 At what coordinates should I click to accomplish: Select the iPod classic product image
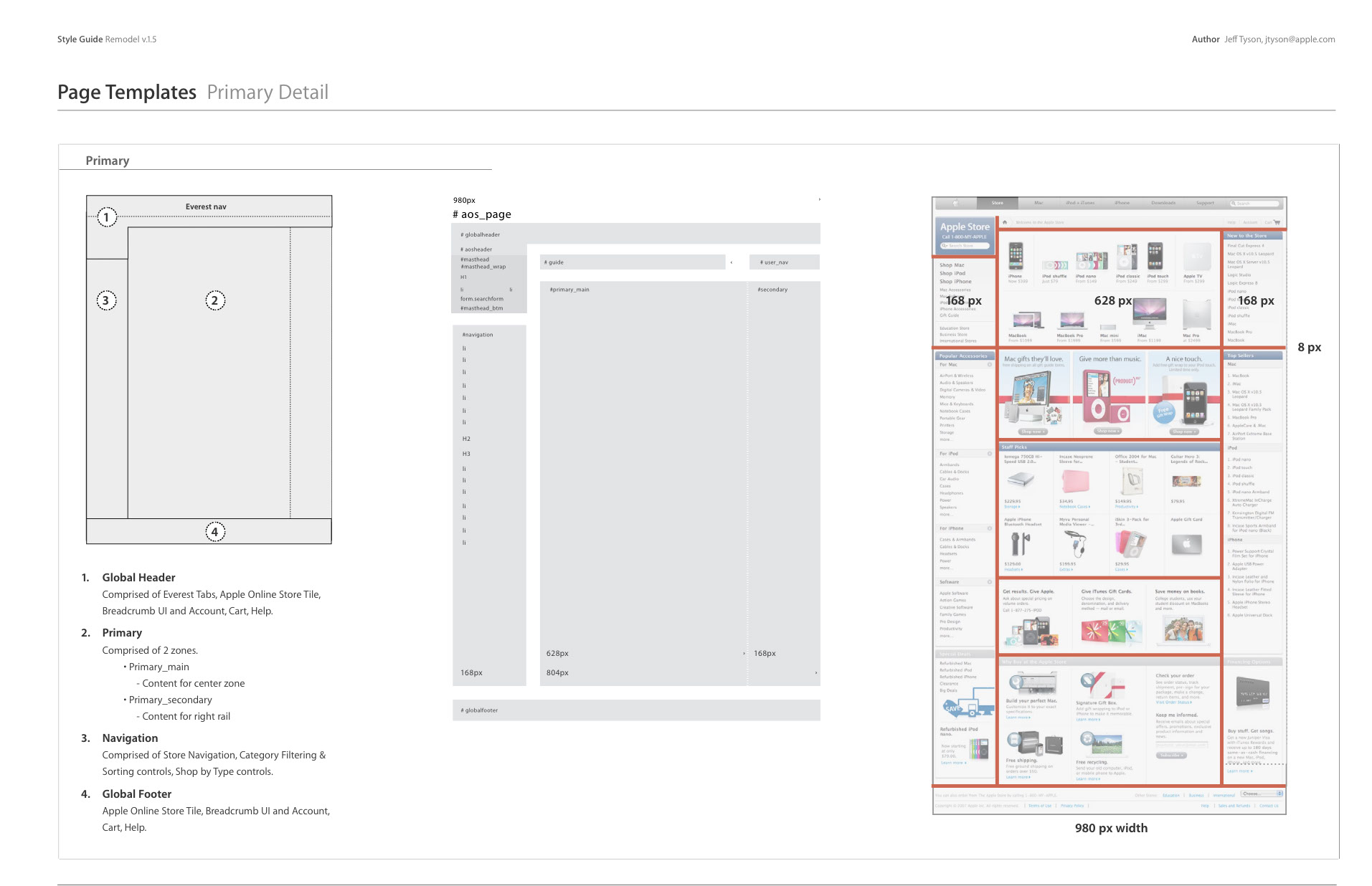pos(1127,257)
